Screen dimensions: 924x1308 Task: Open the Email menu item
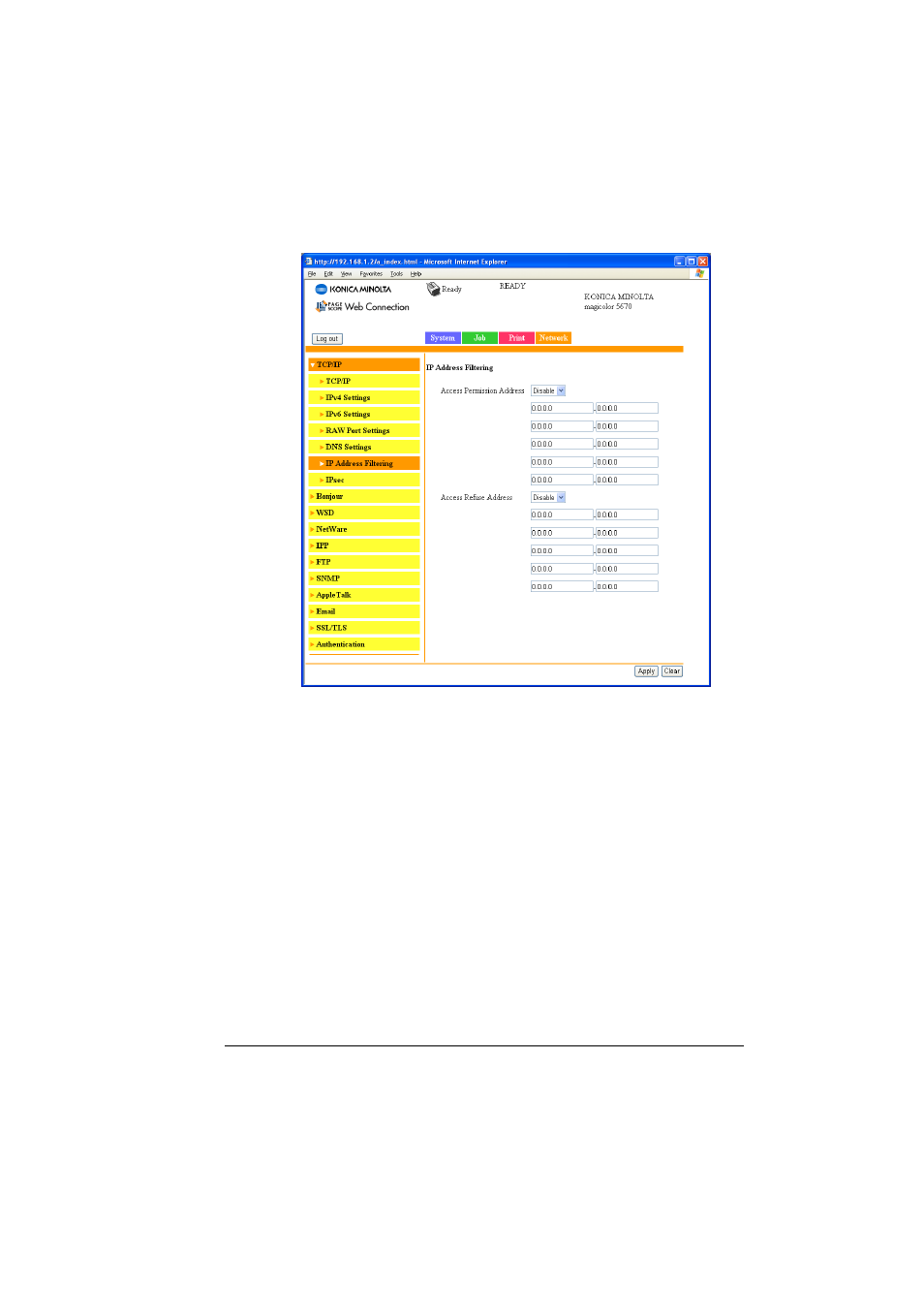click(364, 612)
